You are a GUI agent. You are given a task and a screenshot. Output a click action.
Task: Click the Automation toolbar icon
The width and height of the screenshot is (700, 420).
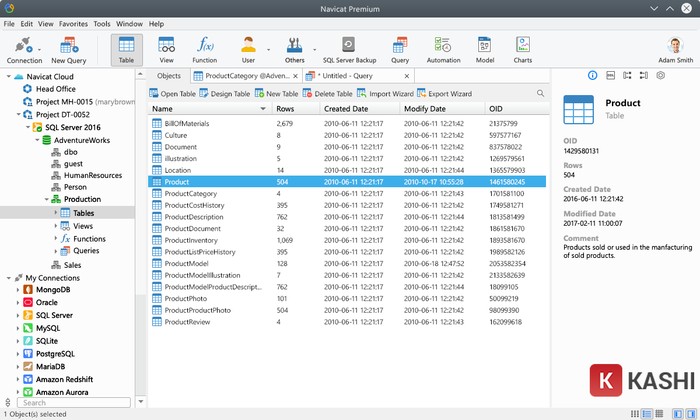[444, 49]
